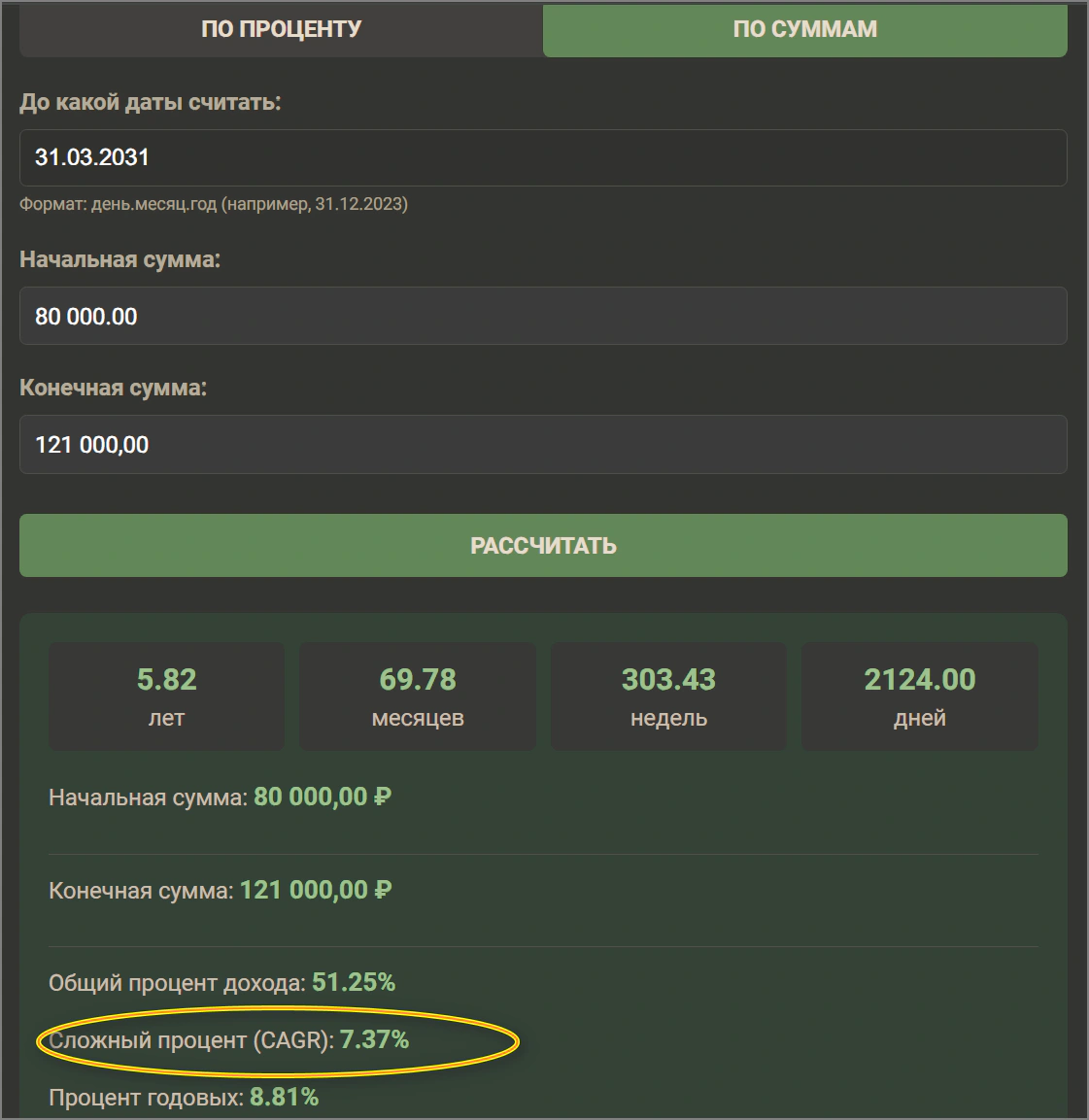The height and width of the screenshot is (1120, 1089).
Task: Focus the Начальная сумма input field
Action: [543, 316]
